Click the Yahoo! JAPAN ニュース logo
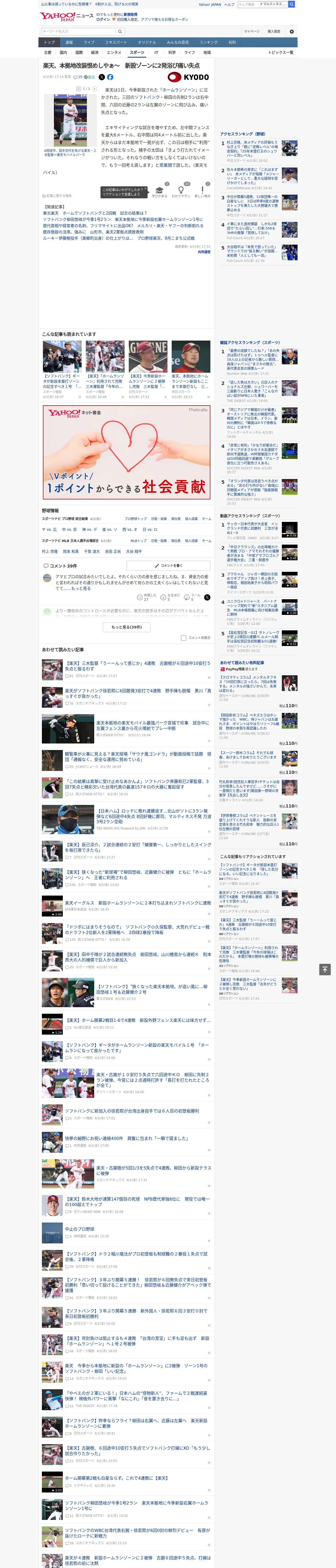The image size is (336, 1568). (67, 16)
